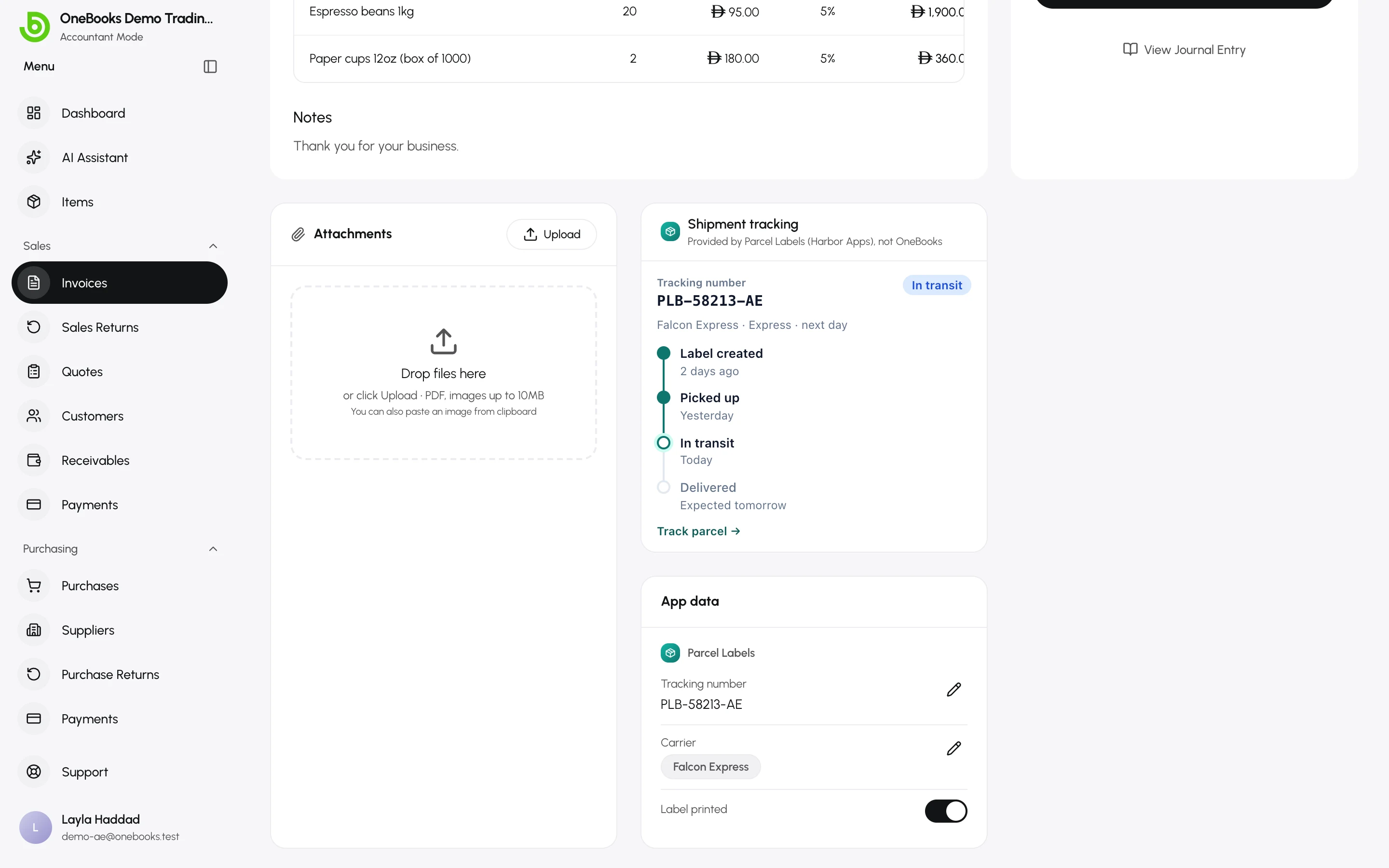Screen dimensions: 1389x868
Task: Click the Thank you for your business note
Action: click(x=376, y=146)
